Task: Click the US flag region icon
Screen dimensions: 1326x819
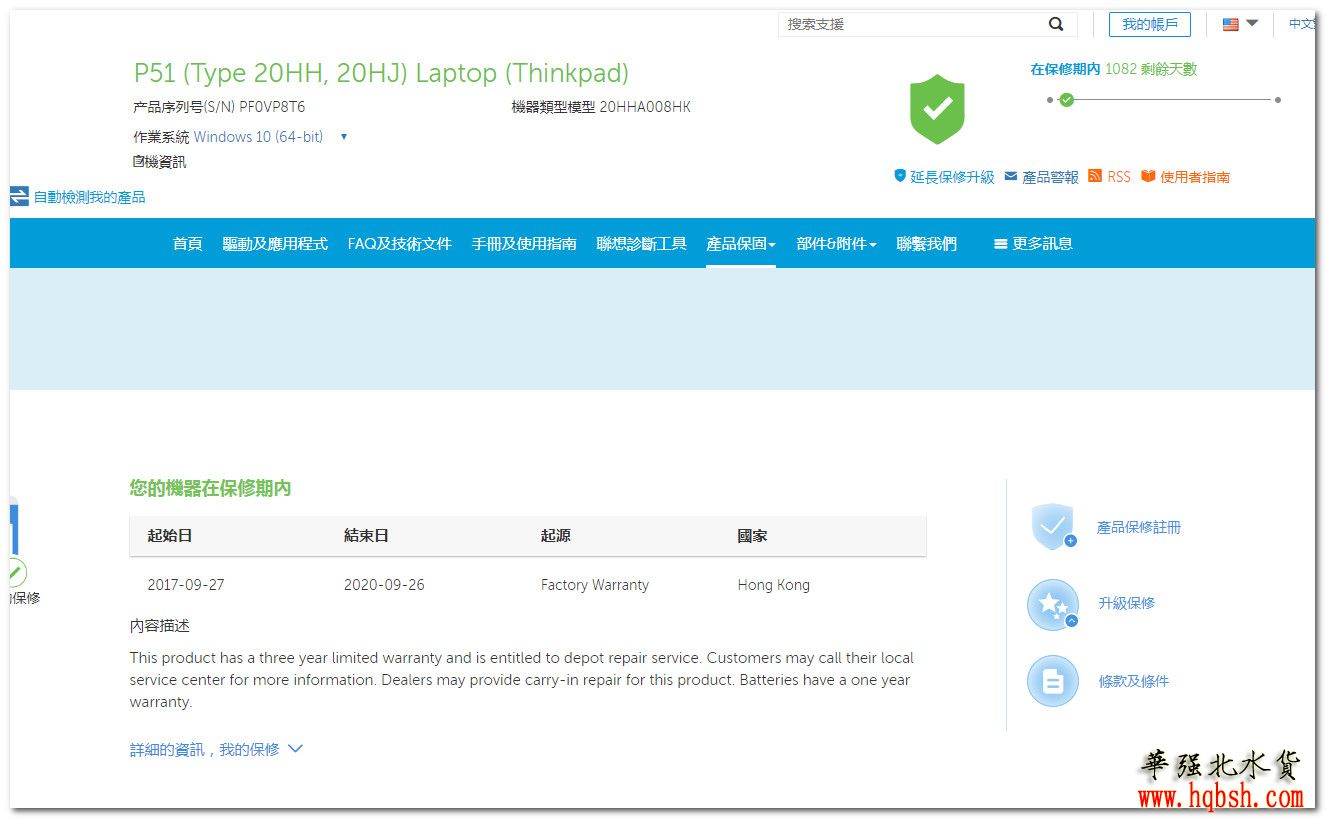Action: [x=1231, y=24]
